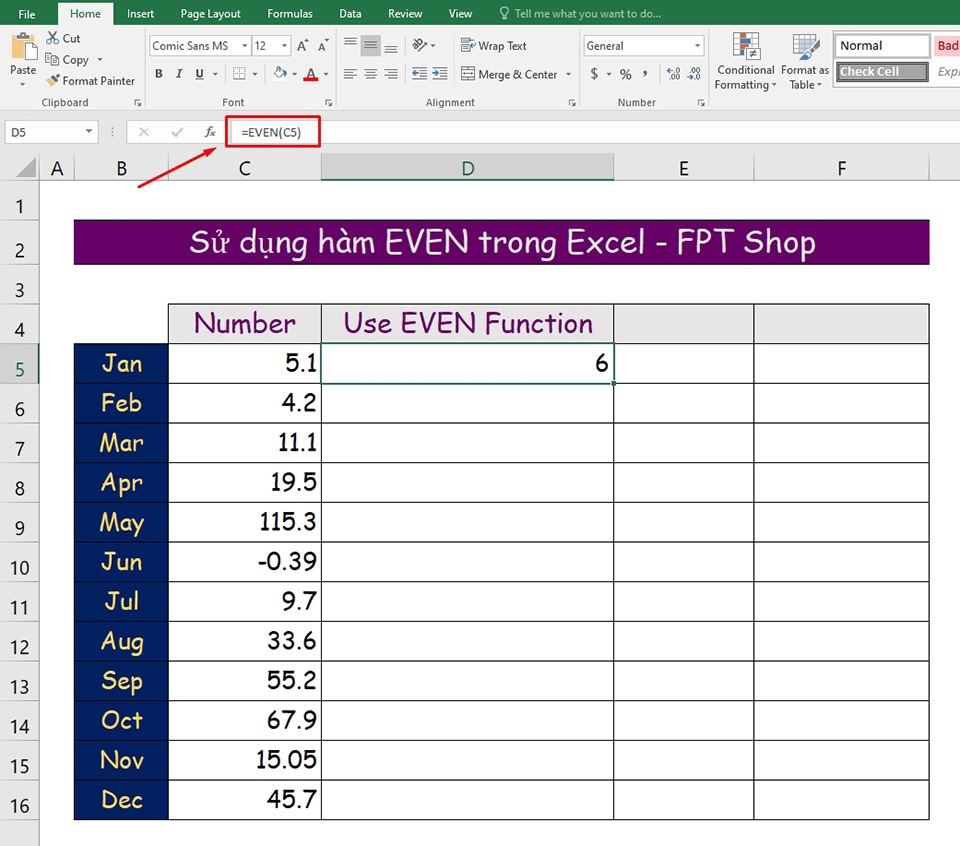The image size is (960, 846).
Task: Select the Format Painter brush
Action: coord(53,80)
